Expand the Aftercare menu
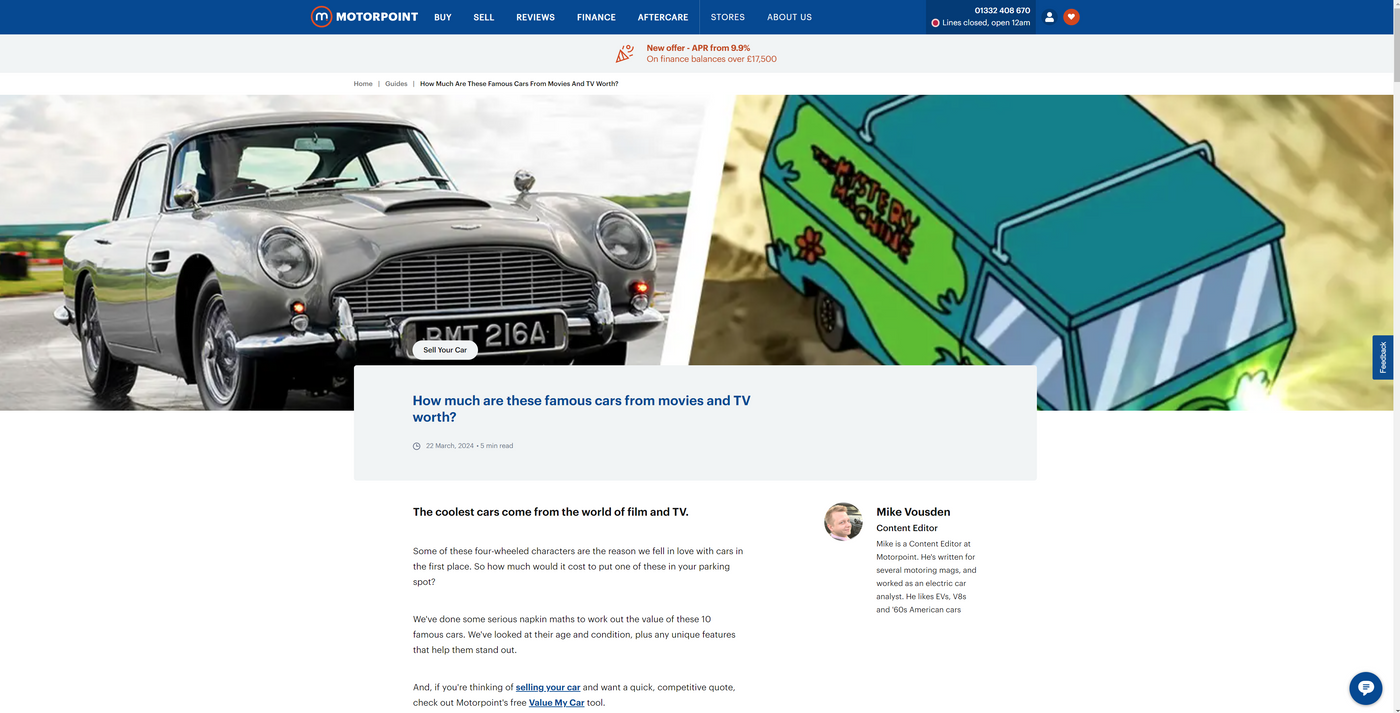Screen dimensions: 1400x713 pos(663,17)
